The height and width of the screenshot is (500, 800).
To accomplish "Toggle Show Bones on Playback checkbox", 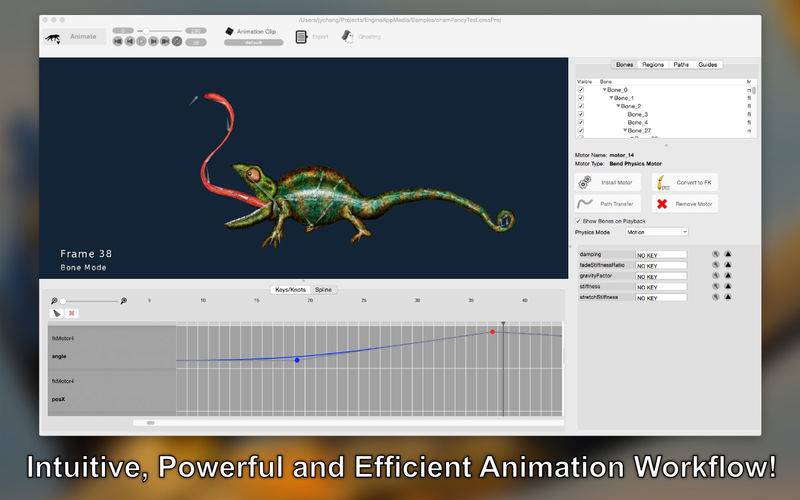I will 578,220.
